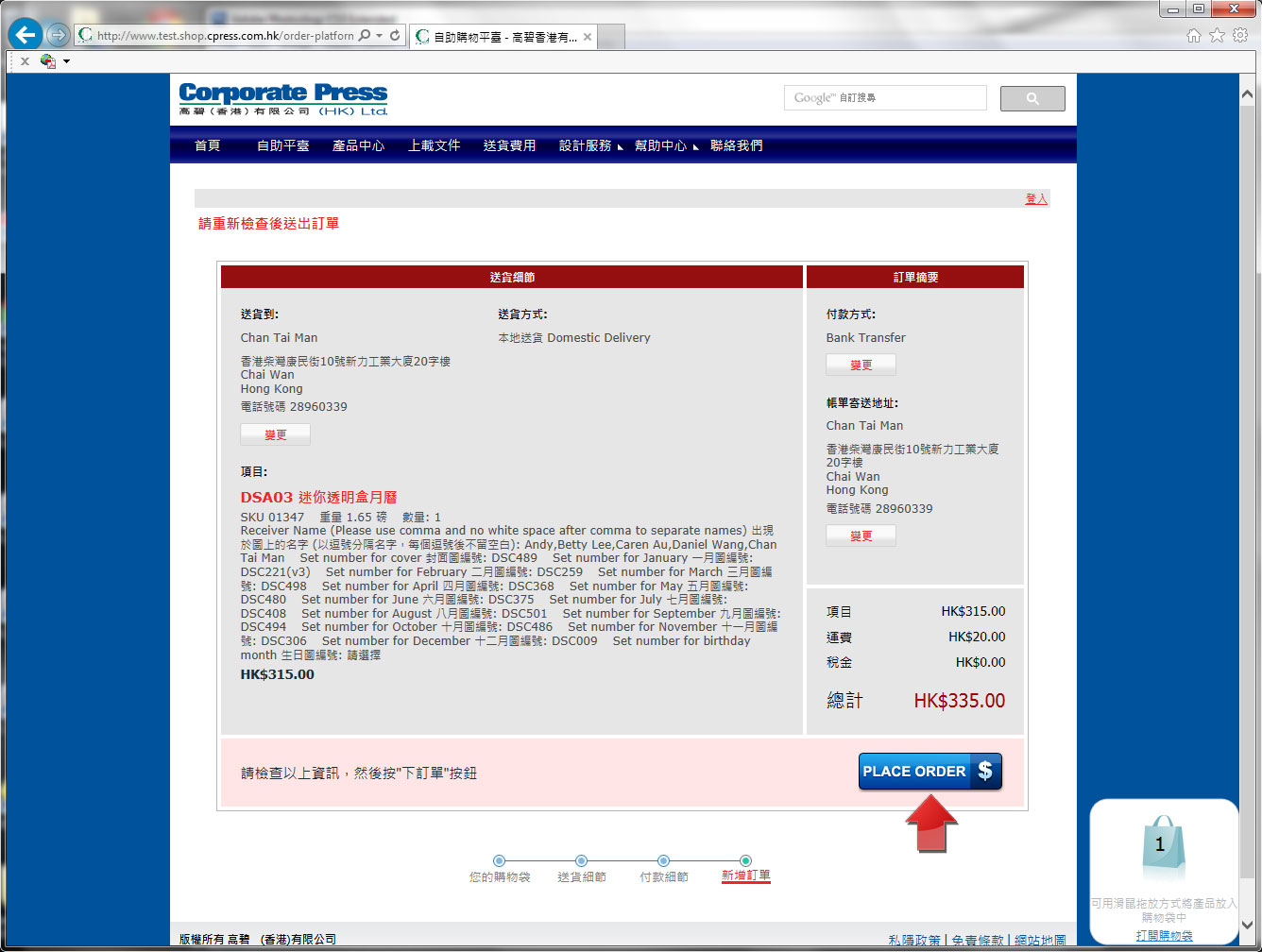Click the browser back arrow button
The image size is (1262, 952).
[x=26, y=36]
